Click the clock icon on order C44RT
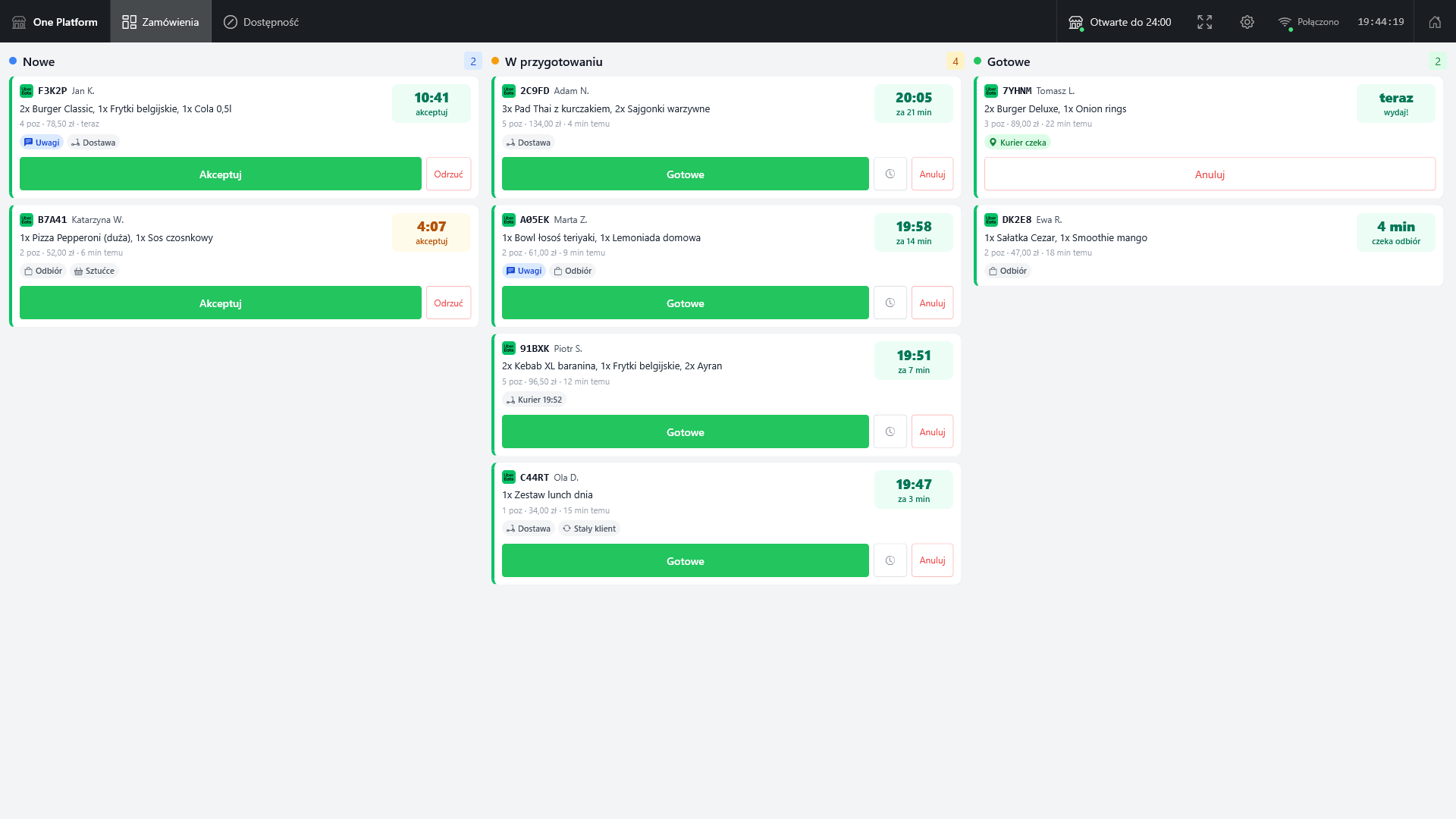This screenshot has height=819, width=1456. click(x=890, y=560)
